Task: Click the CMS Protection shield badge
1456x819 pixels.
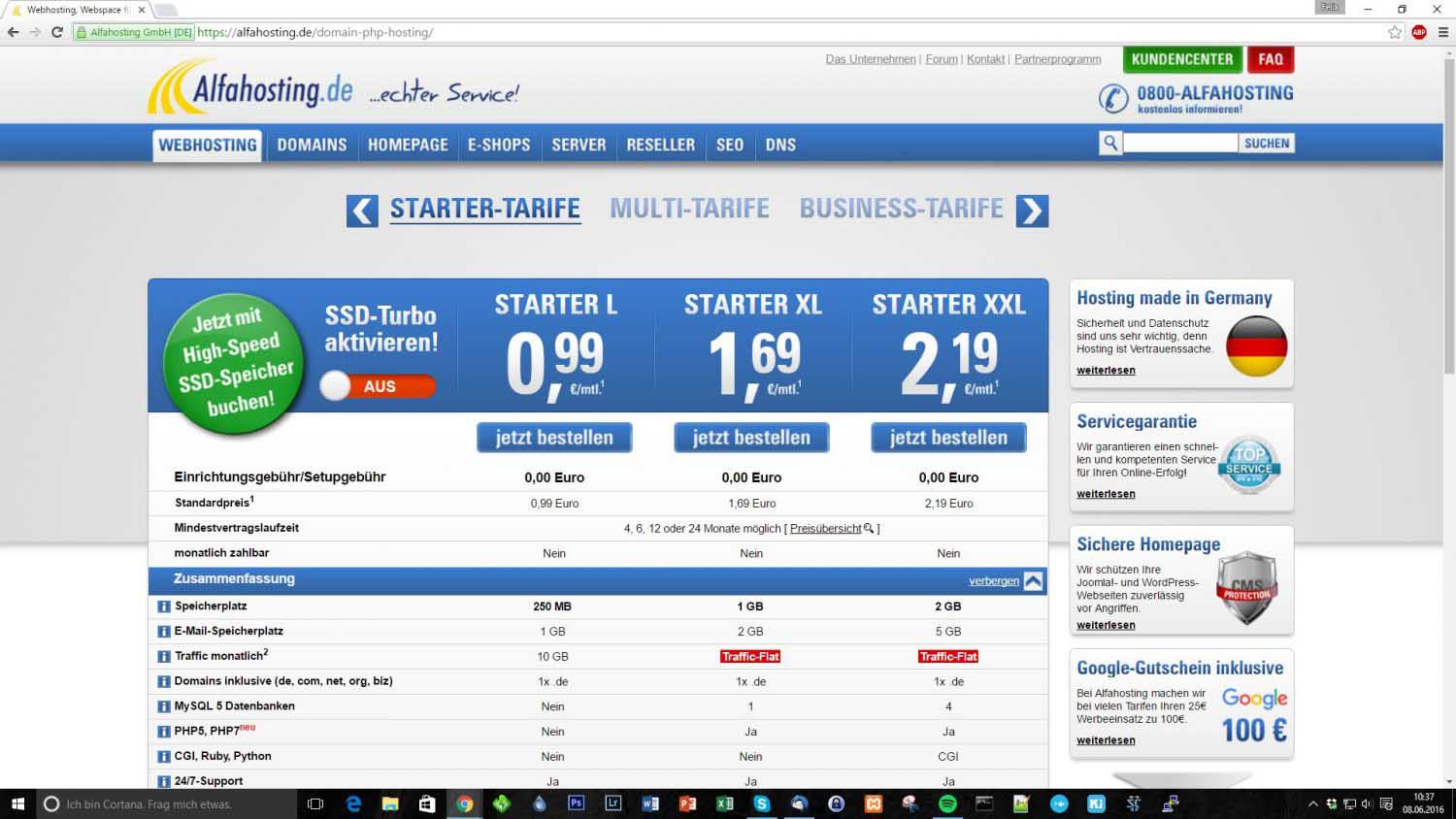Action: coord(1246,588)
